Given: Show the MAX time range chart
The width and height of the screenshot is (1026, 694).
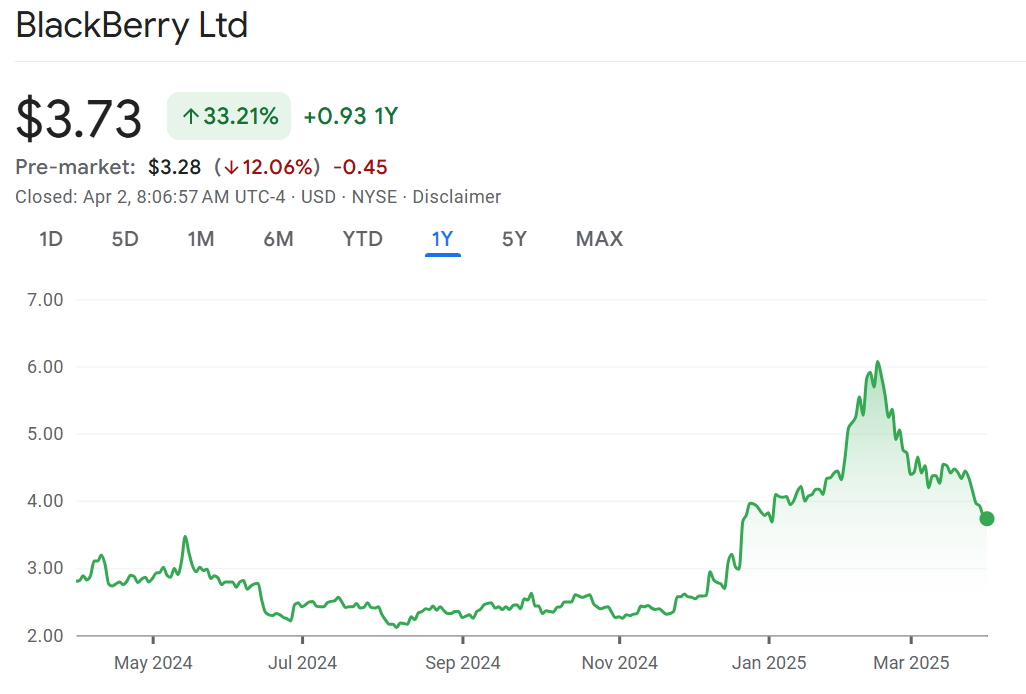Looking at the screenshot, I should 599,239.
